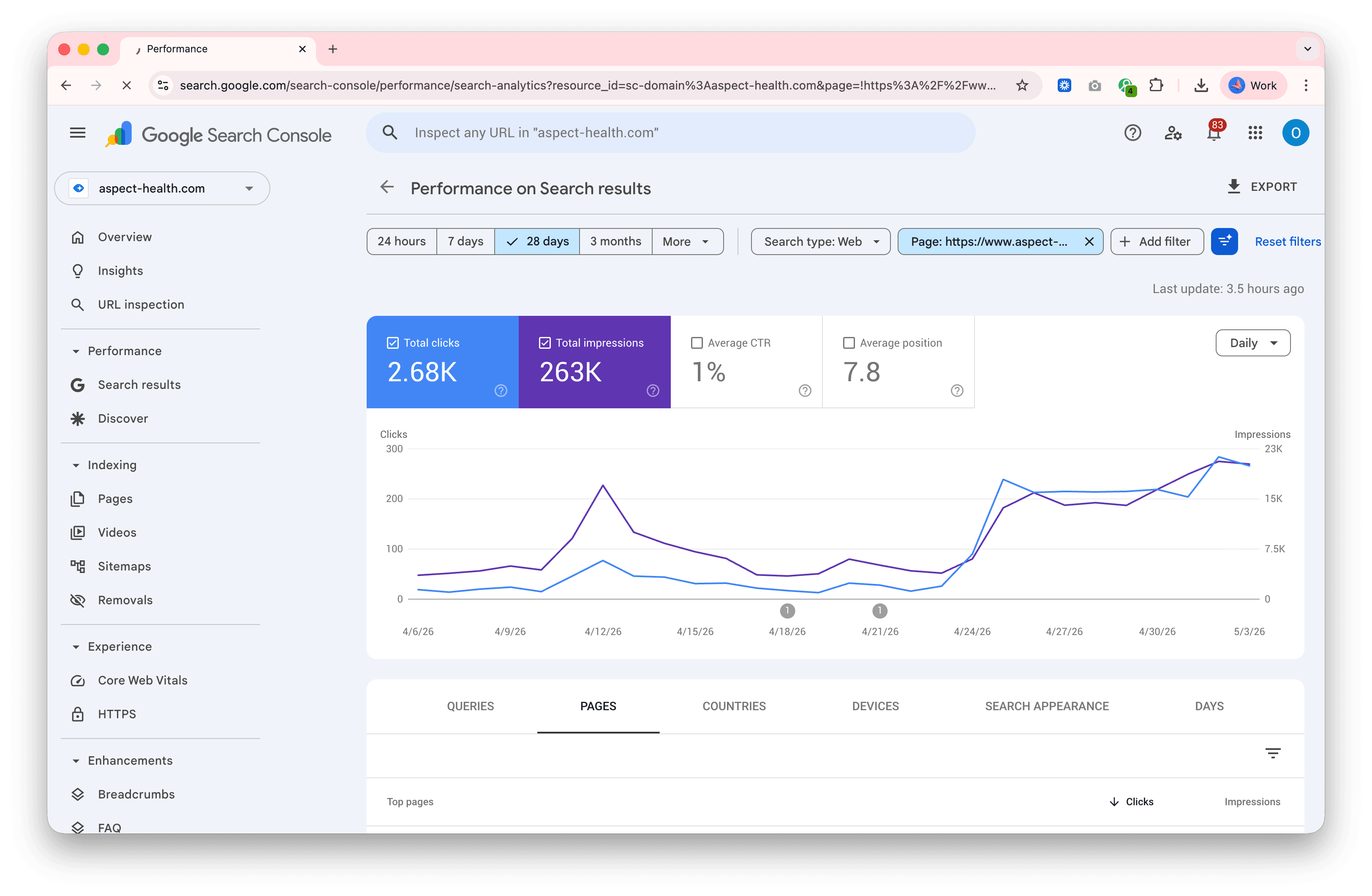This screenshot has width=1372, height=896.
Task: Show help for Total impressions metric
Action: point(653,391)
